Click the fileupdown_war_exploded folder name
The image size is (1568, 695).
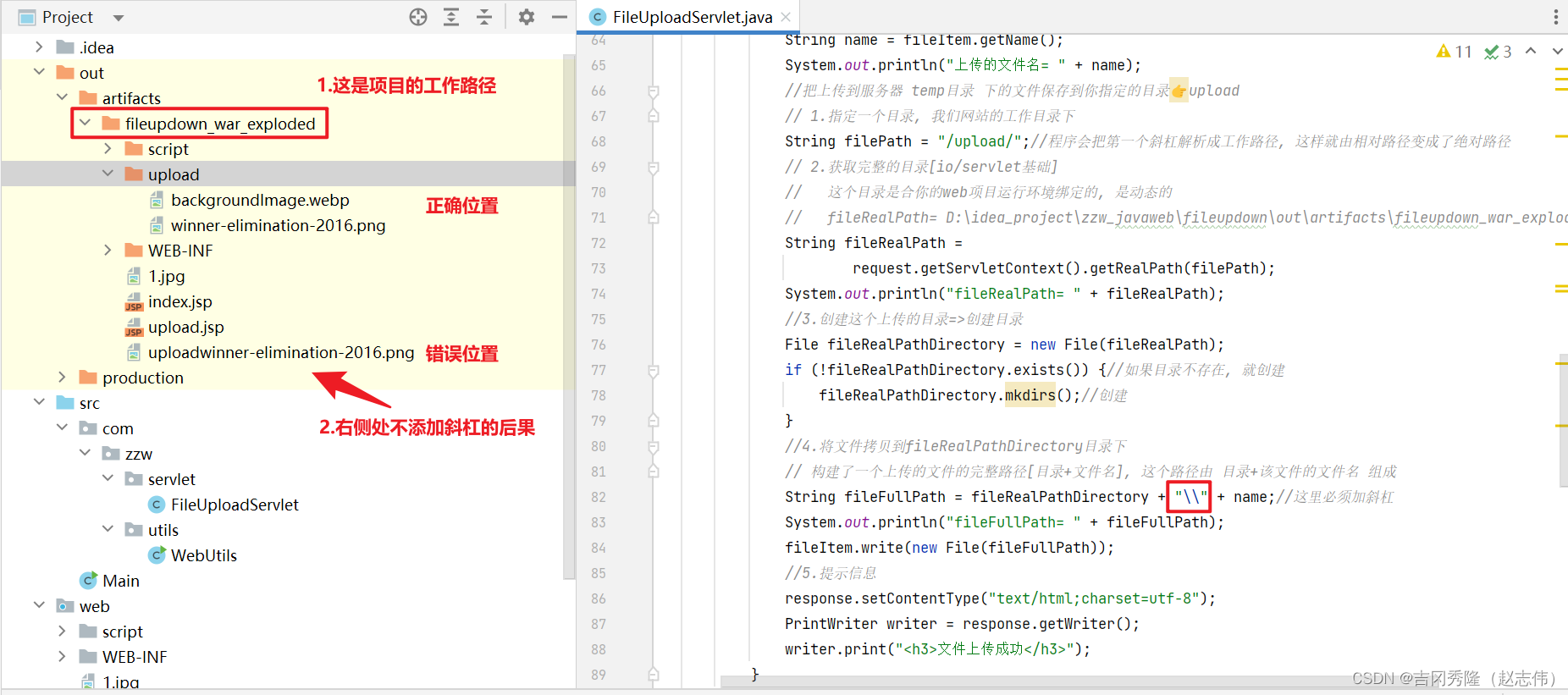pos(220,124)
